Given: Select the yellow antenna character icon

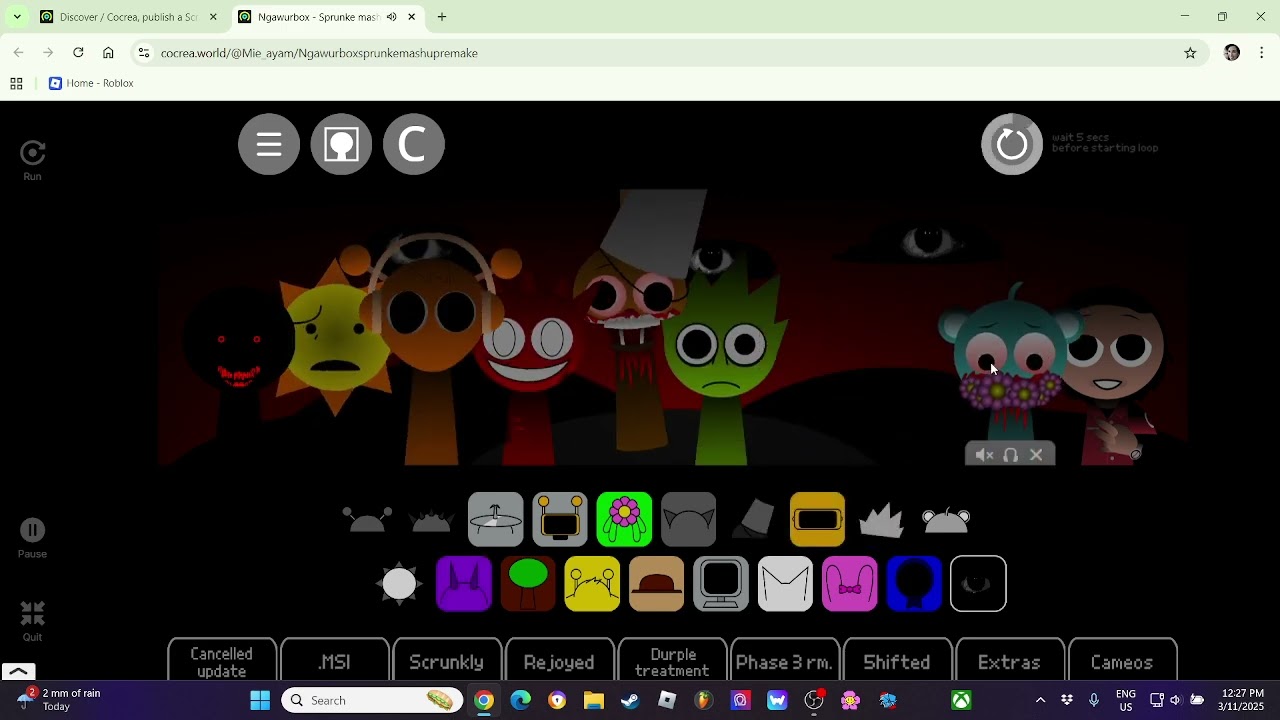Looking at the screenshot, I should (592, 583).
